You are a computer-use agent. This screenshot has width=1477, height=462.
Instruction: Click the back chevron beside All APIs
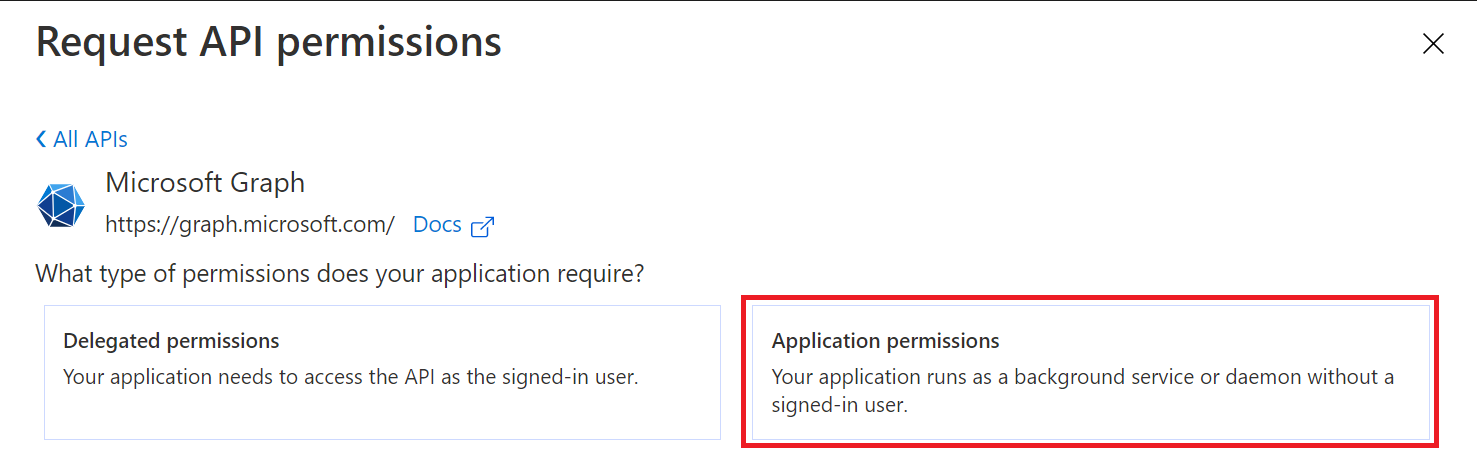[41, 139]
